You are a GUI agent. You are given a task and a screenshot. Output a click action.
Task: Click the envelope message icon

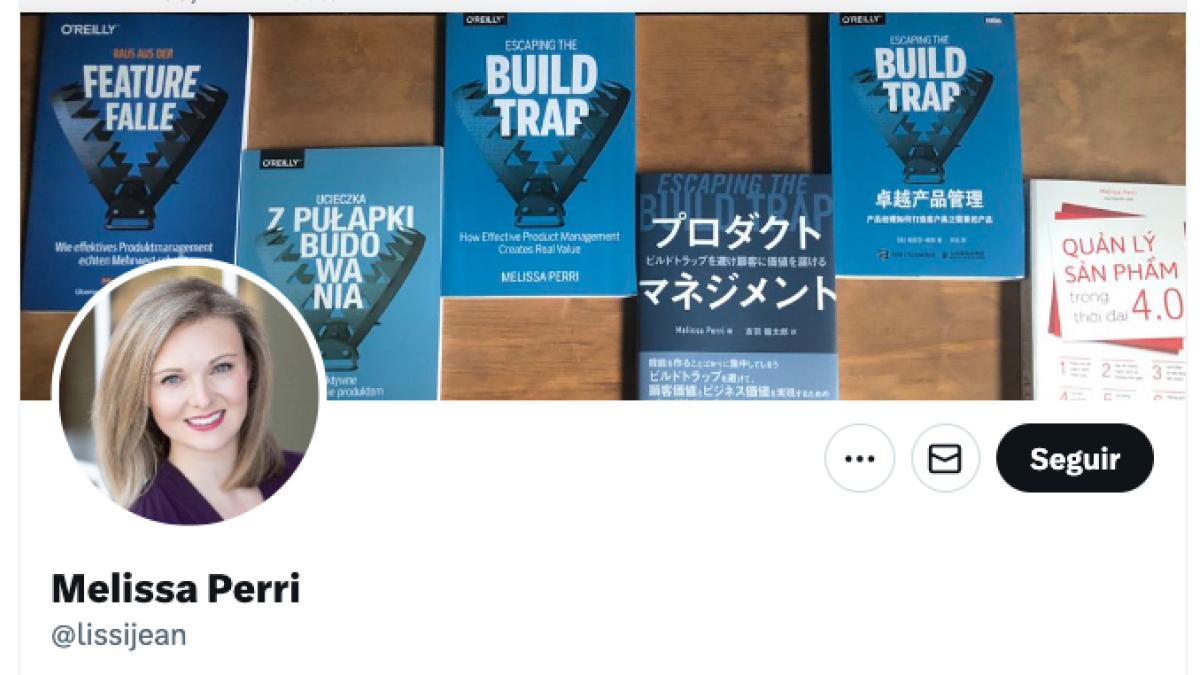click(945, 458)
